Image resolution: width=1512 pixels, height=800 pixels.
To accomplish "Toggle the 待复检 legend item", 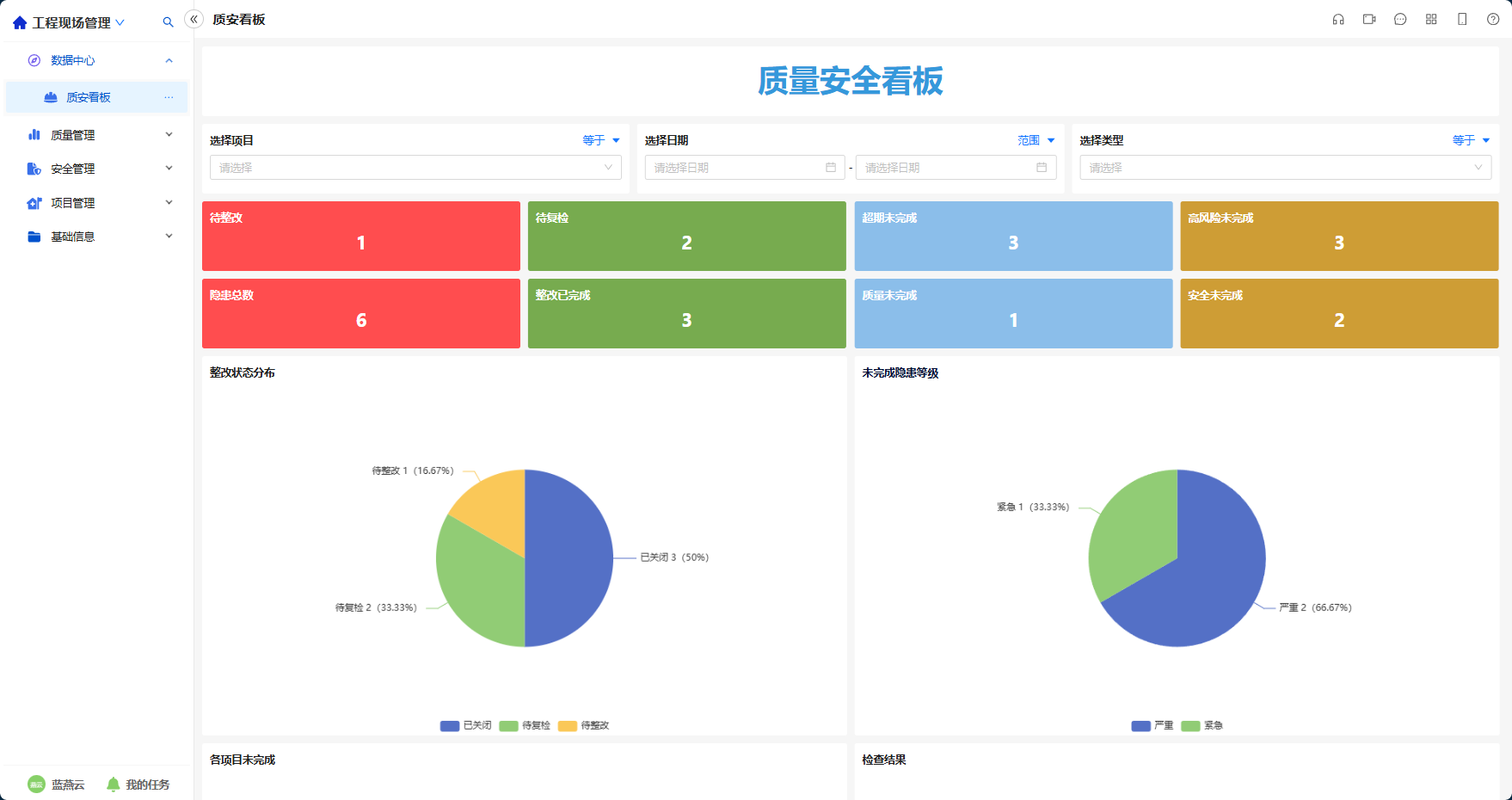I will (x=525, y=725).
